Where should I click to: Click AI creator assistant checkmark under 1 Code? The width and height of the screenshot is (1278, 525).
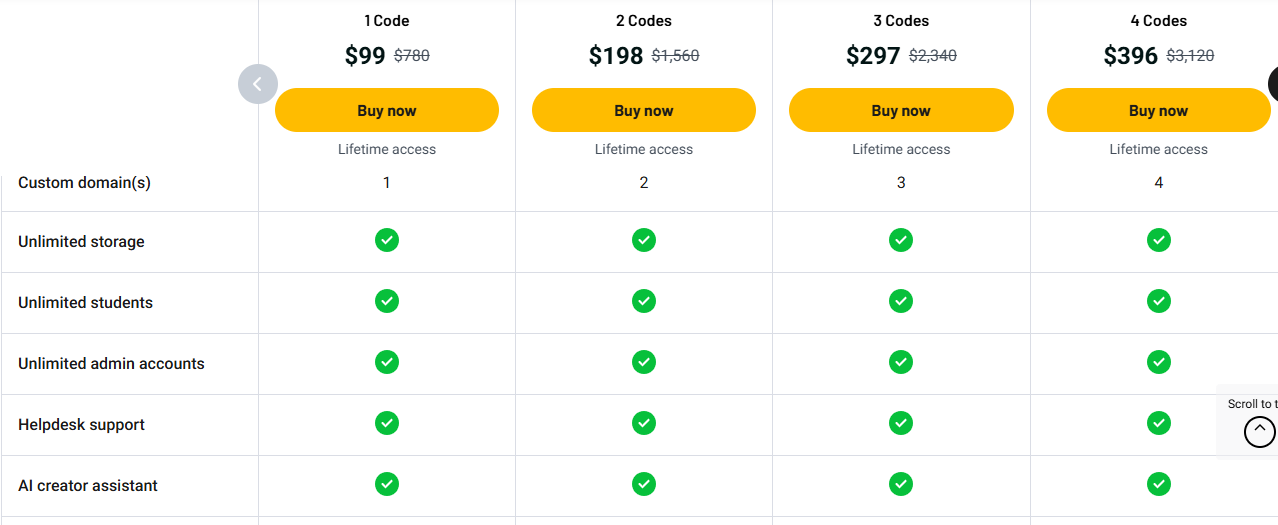click(x=387, y=484)
